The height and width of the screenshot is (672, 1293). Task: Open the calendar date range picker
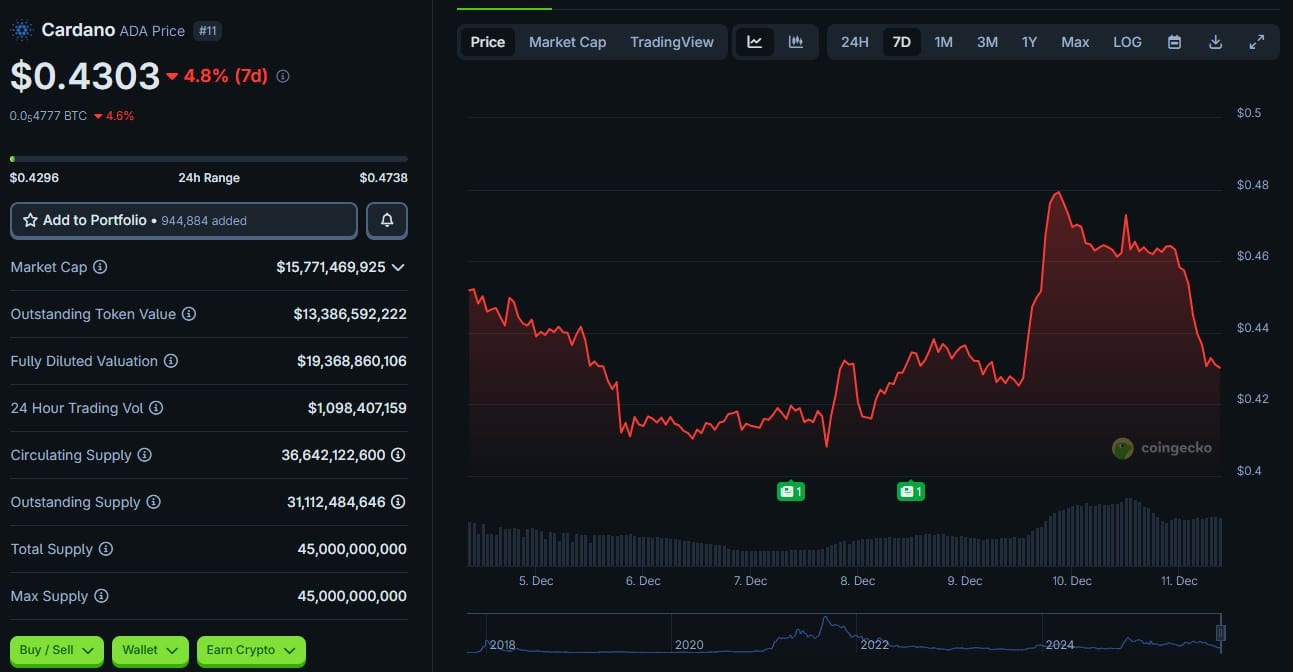coord(1175,42)
